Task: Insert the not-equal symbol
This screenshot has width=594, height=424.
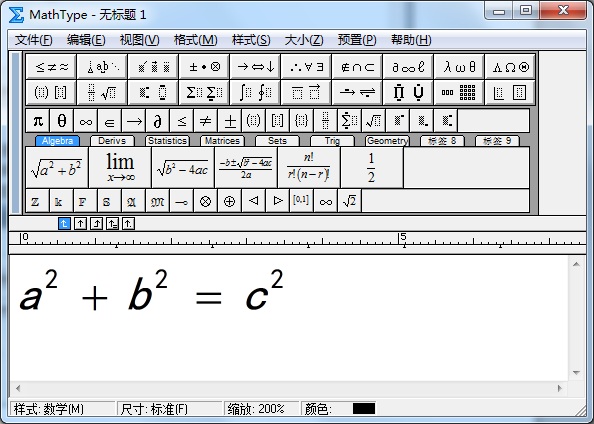Action: [x=205, y=121]
